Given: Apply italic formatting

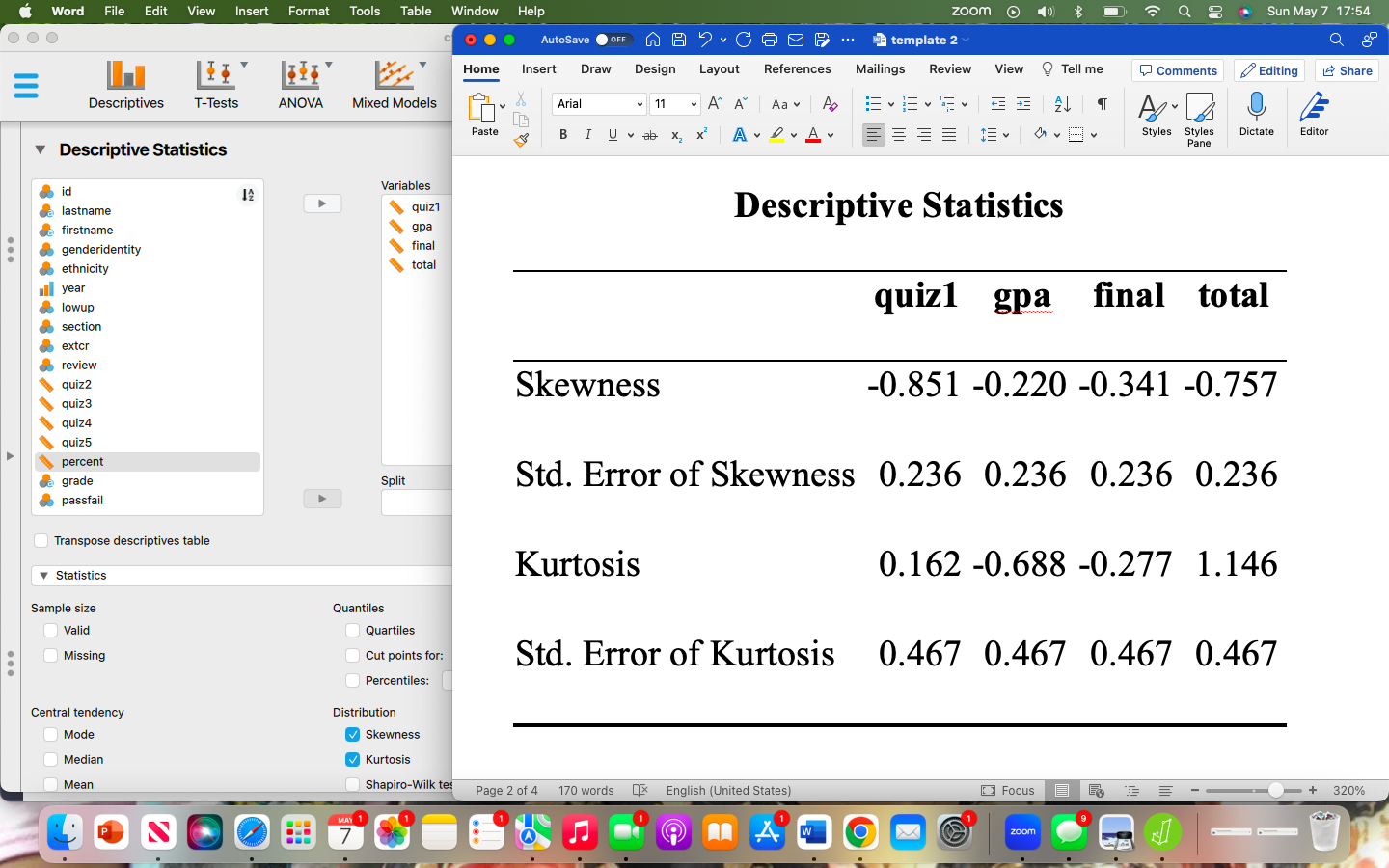Looking at the screenshot, I should click(588, 135).
